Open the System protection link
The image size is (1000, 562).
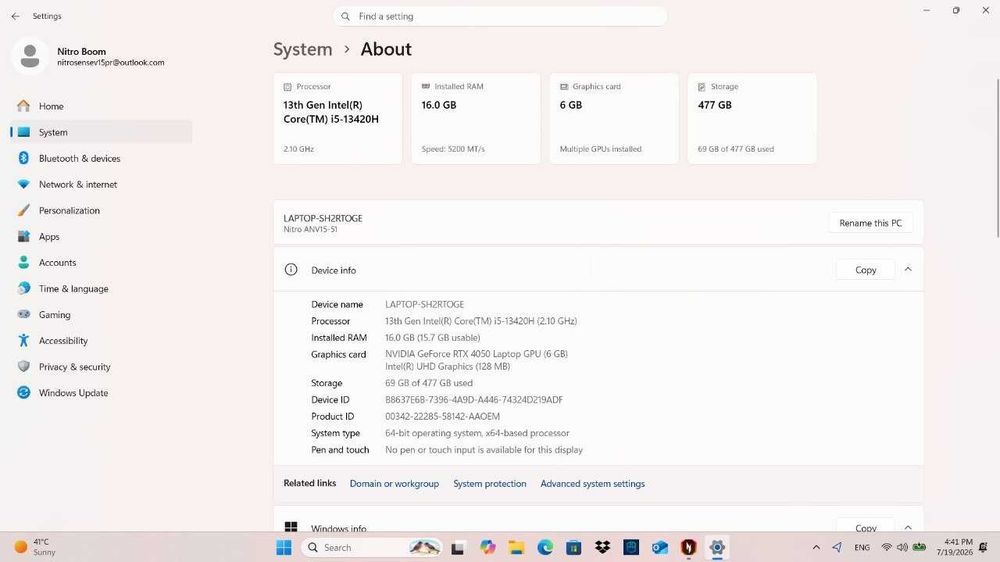click(490, 484)
